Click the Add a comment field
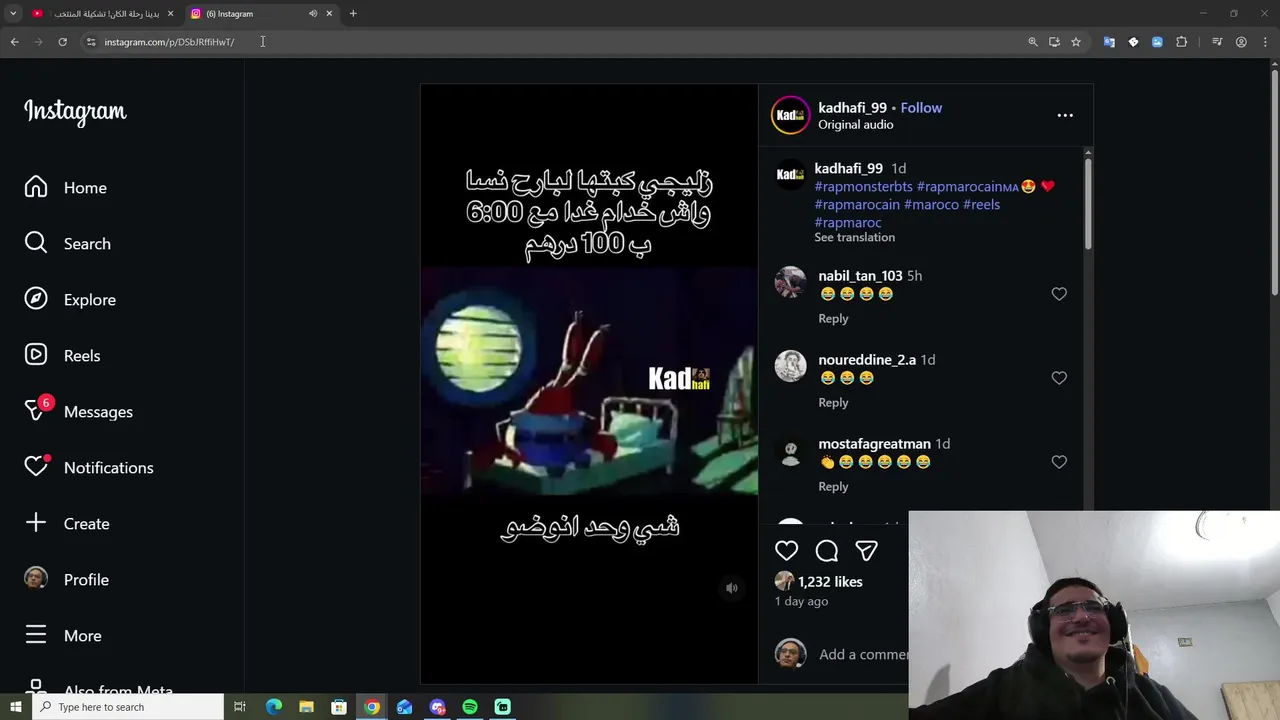The image size is (1280, 720). pos(863,655)
